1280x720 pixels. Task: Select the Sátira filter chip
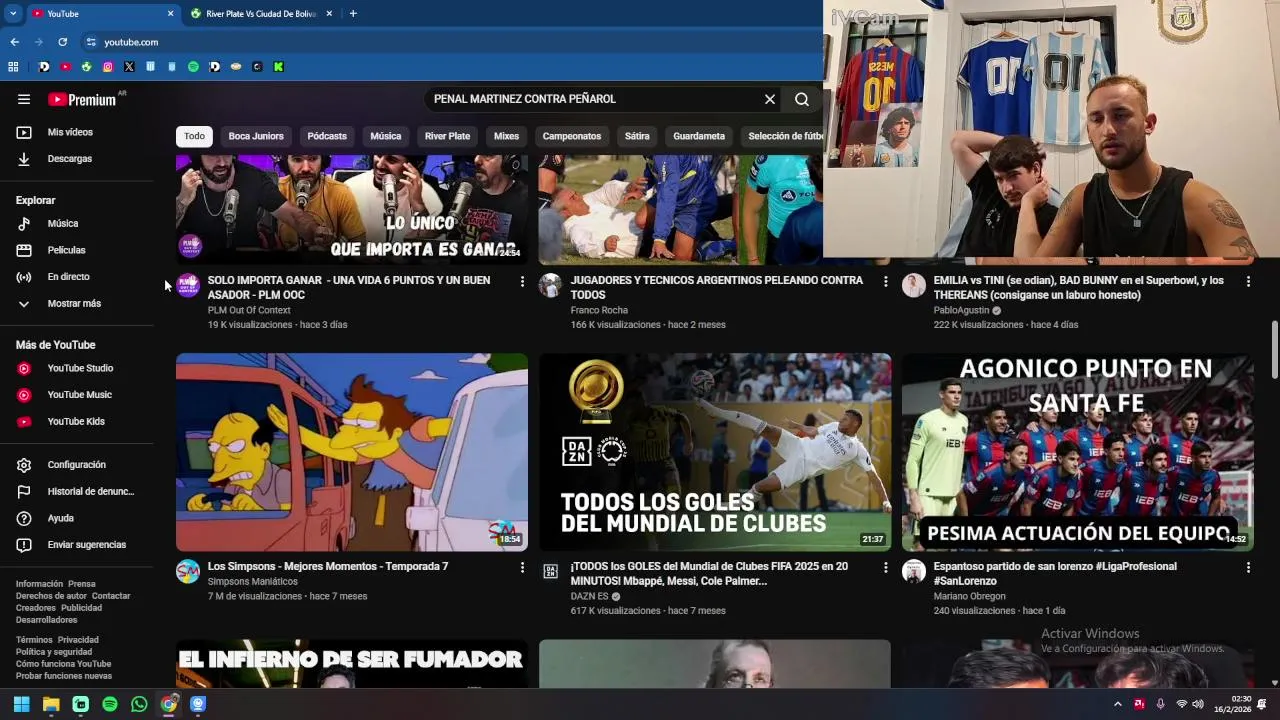coord(637,136)
